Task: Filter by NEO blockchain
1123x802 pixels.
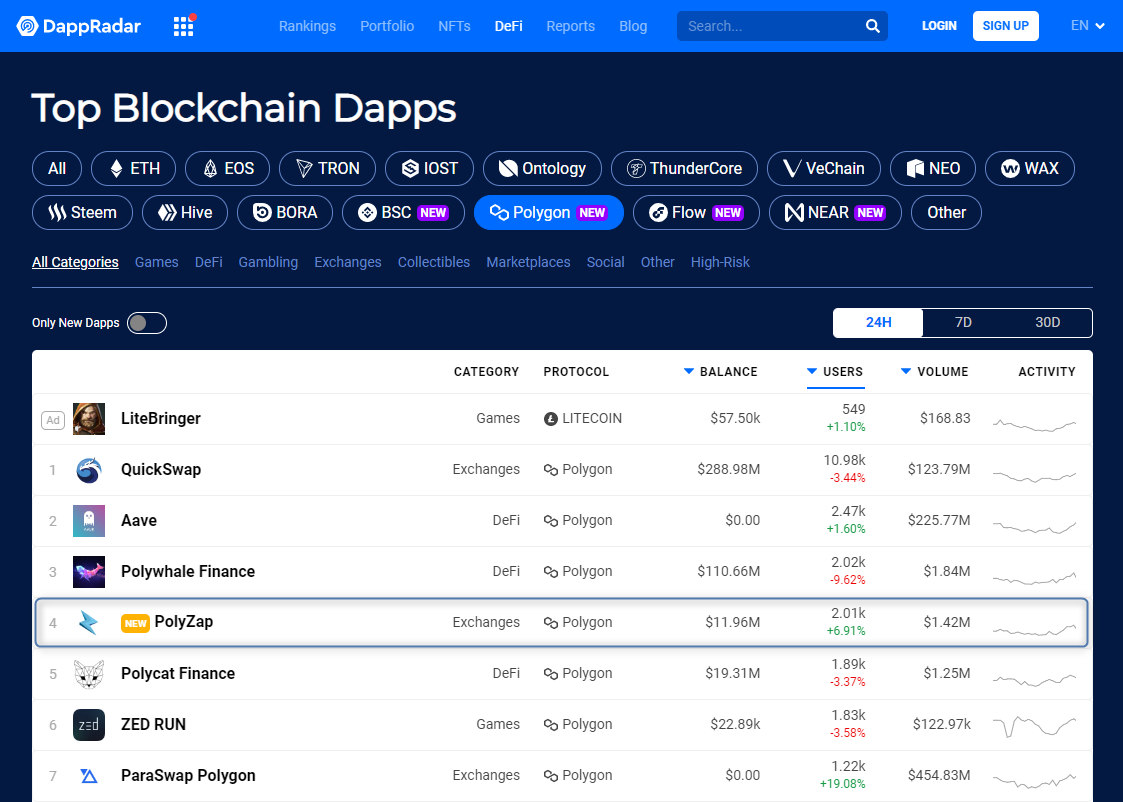Action: (x=932, y=168)
